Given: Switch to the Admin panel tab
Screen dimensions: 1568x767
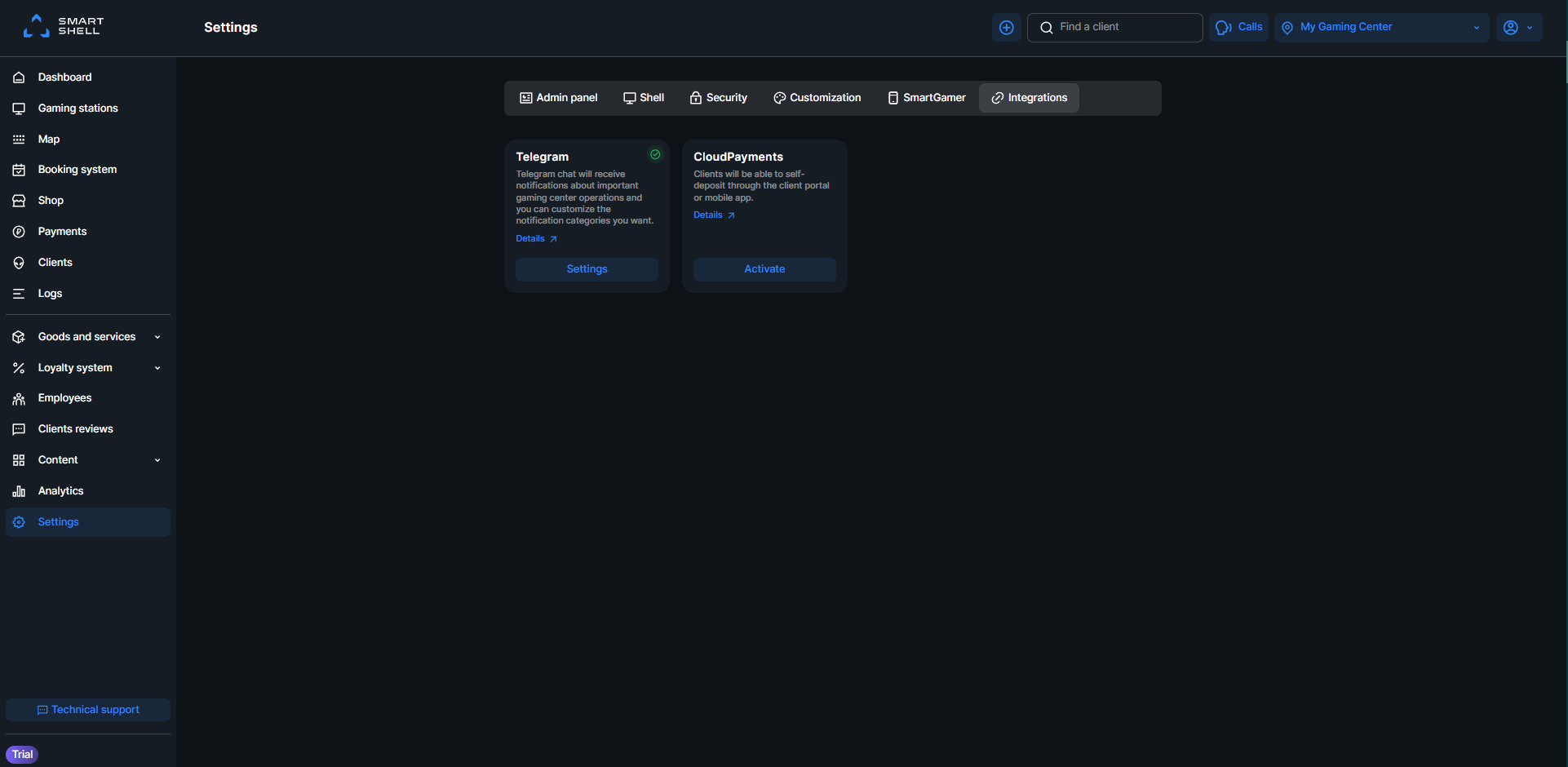Looking at the screenshot, I should 559,98.
